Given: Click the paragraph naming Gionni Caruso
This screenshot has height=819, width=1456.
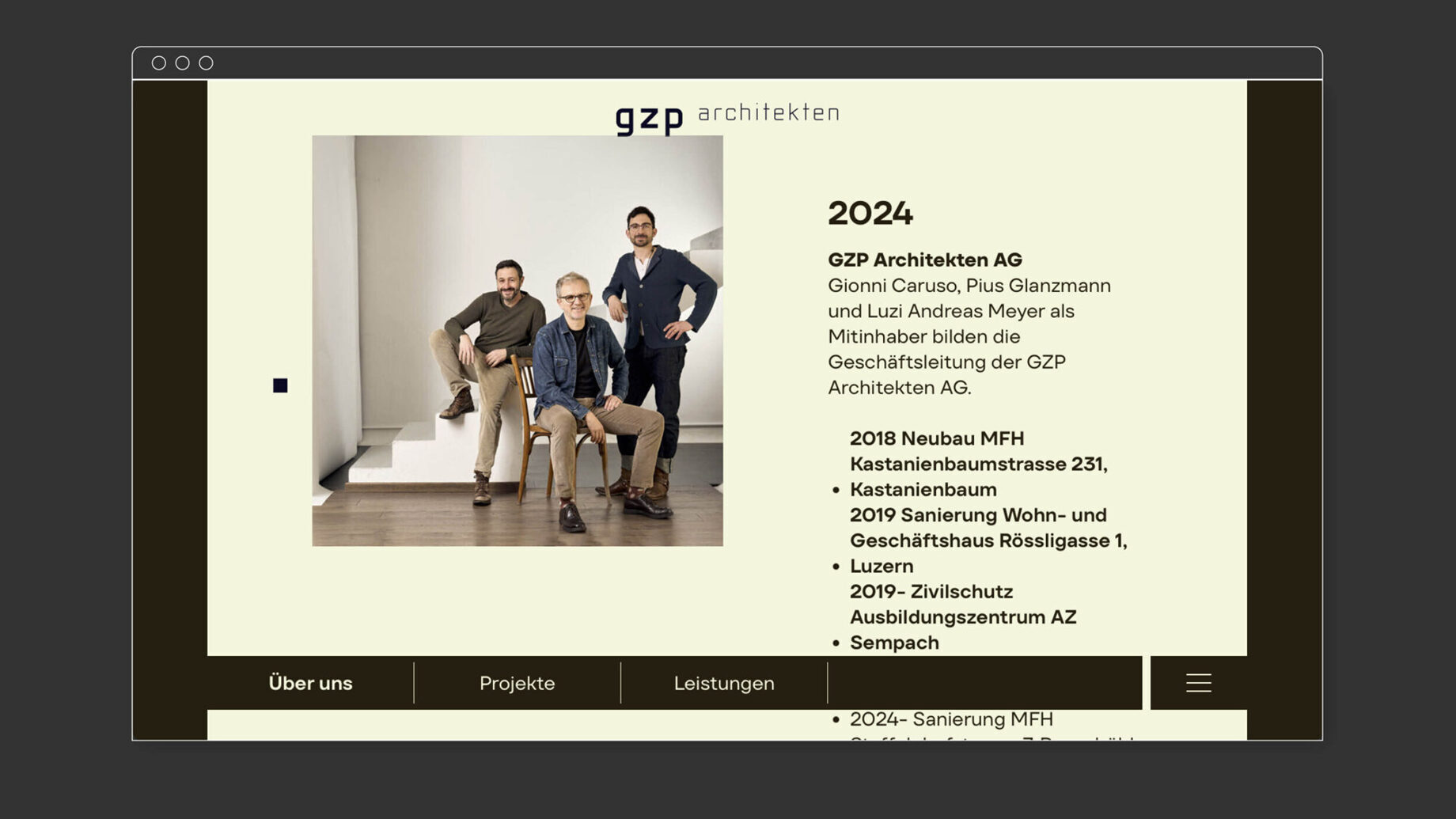Looking at the screenshot, I should pos(969,336).
